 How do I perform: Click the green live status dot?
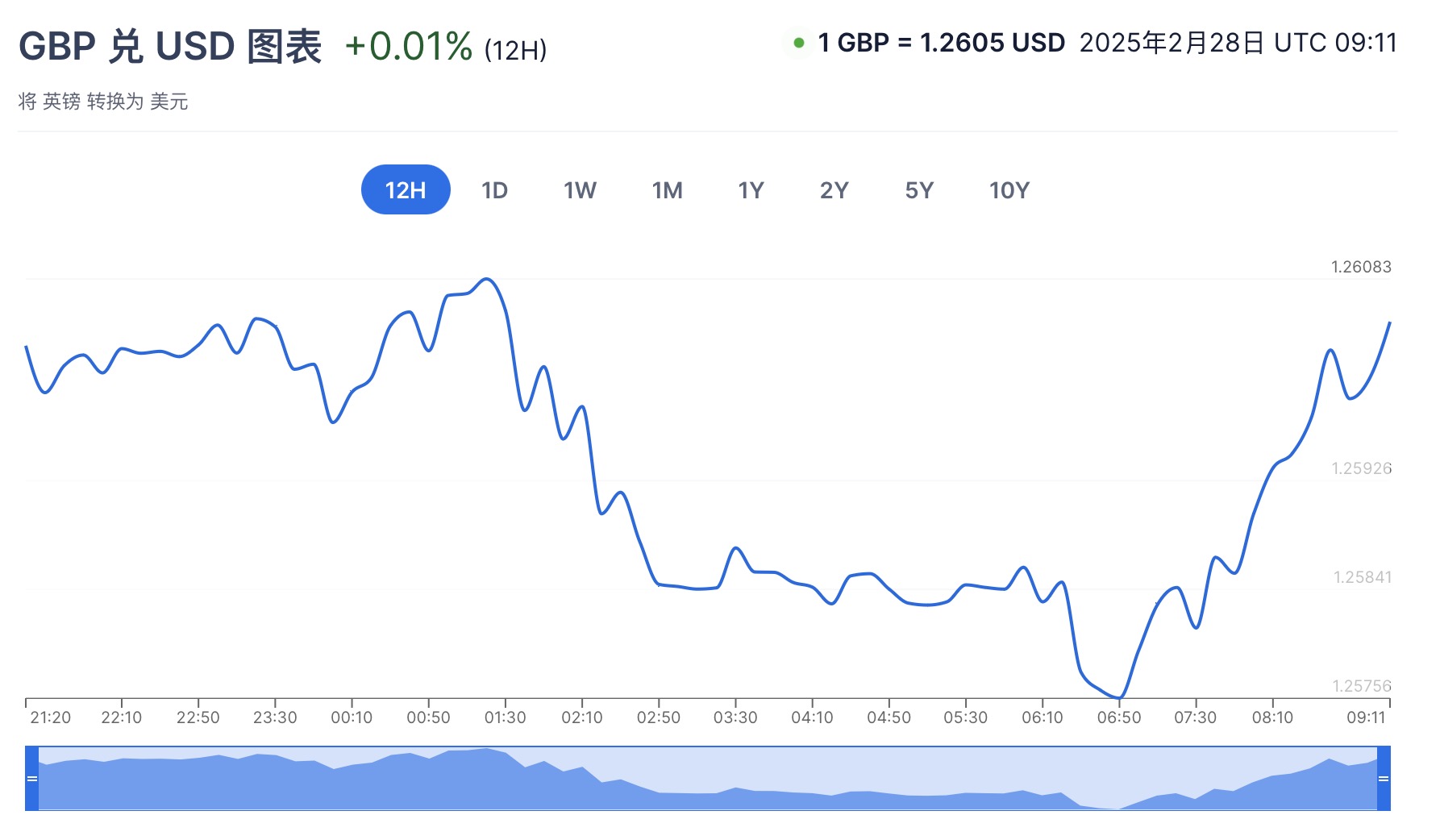(x=799, y=43)
